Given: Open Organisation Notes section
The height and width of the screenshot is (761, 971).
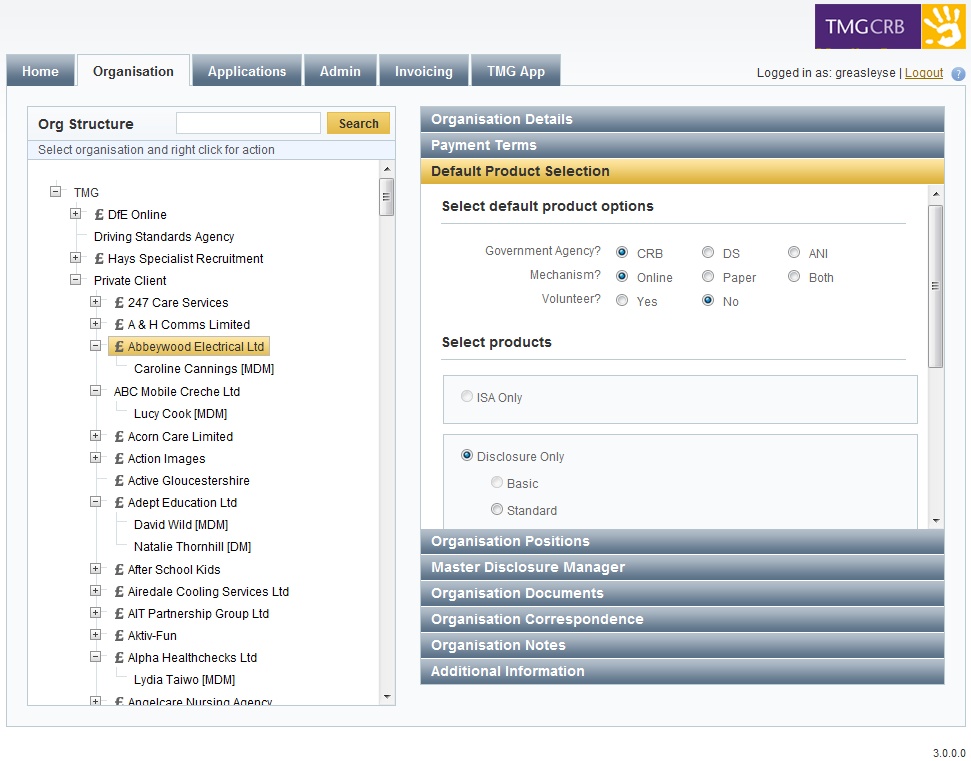Looking at the screenshot, I should (682, 645).
